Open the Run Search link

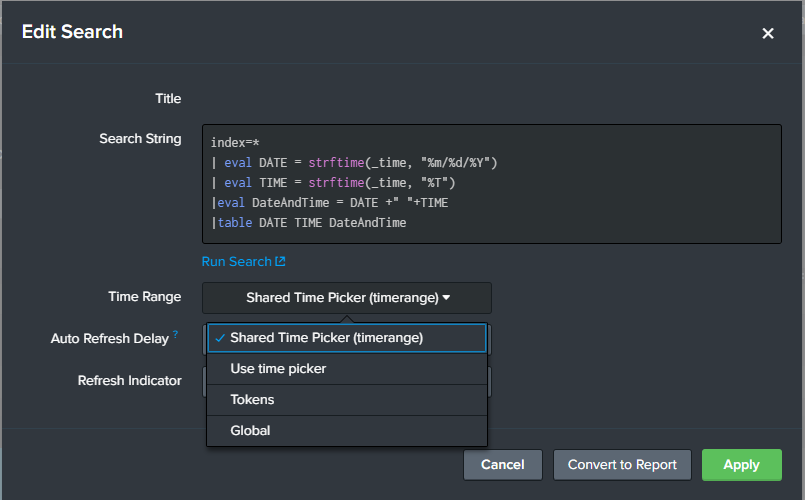coord(236,262)
